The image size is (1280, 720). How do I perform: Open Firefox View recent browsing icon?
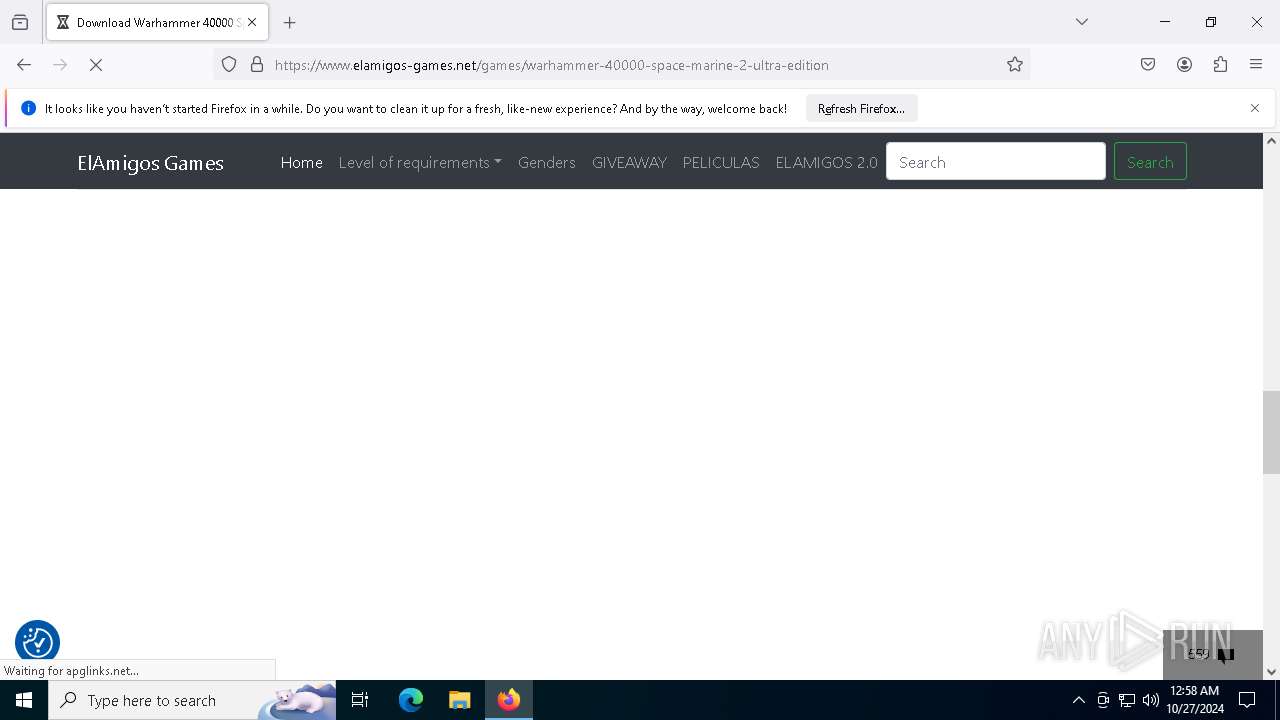(20, 22)
